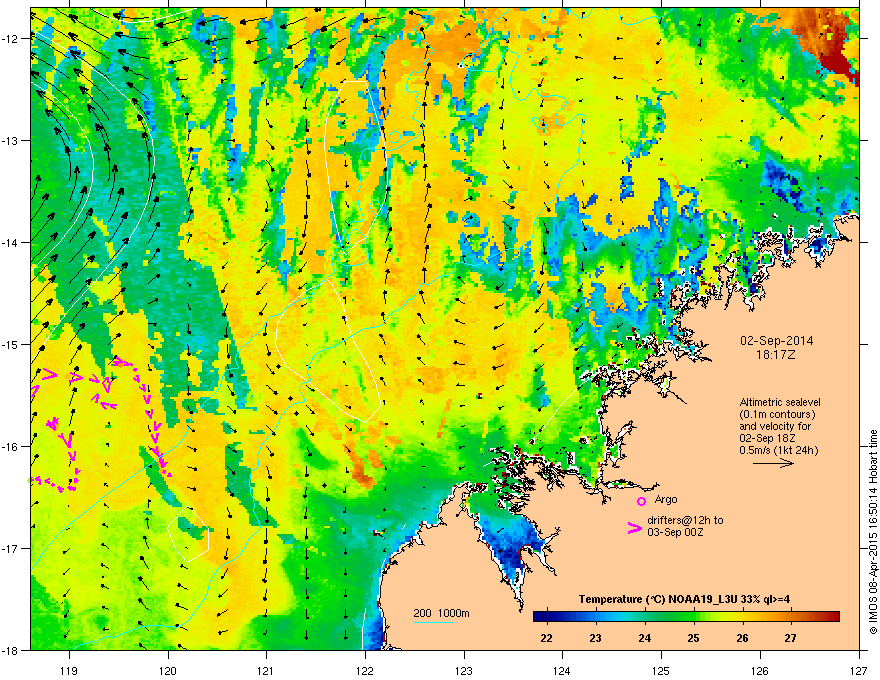880x680 pixels.
Task: Click the longitude axis label 126
Action: pyautogui.click(x=760, y=670)
